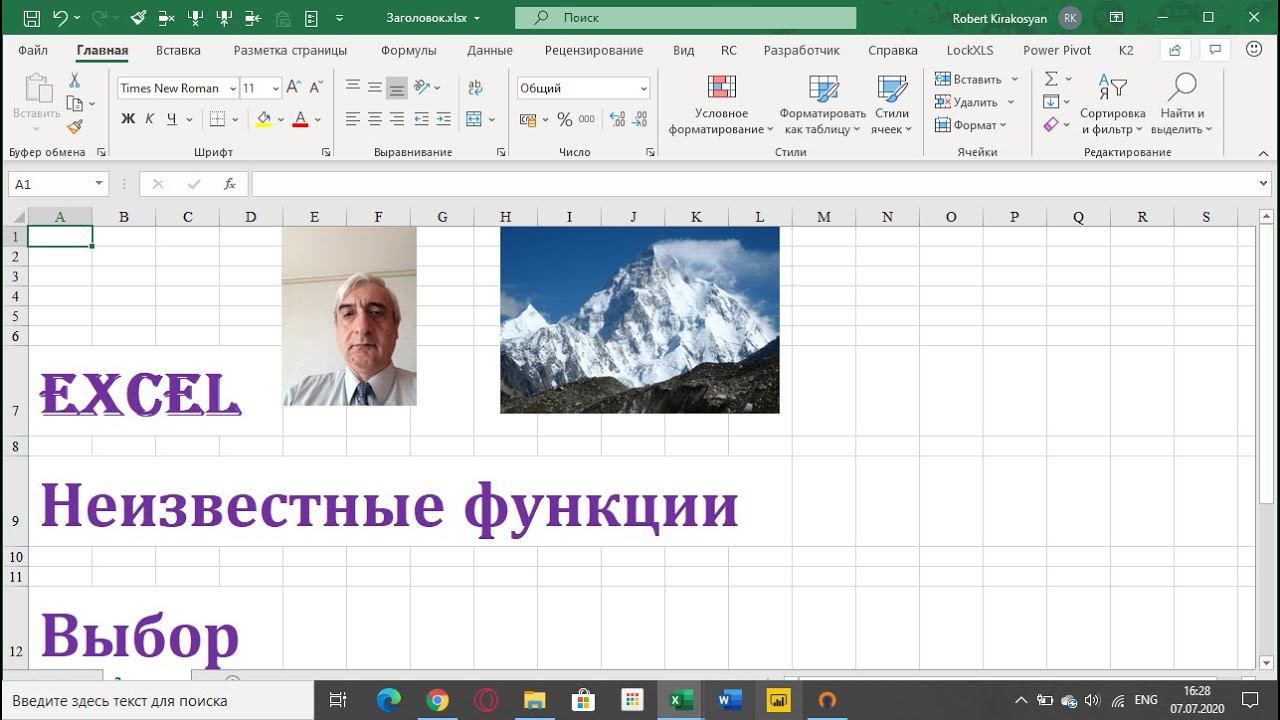Click the Windows taskbar search field
Screen dimensions: 1280x720
point(157,700)
